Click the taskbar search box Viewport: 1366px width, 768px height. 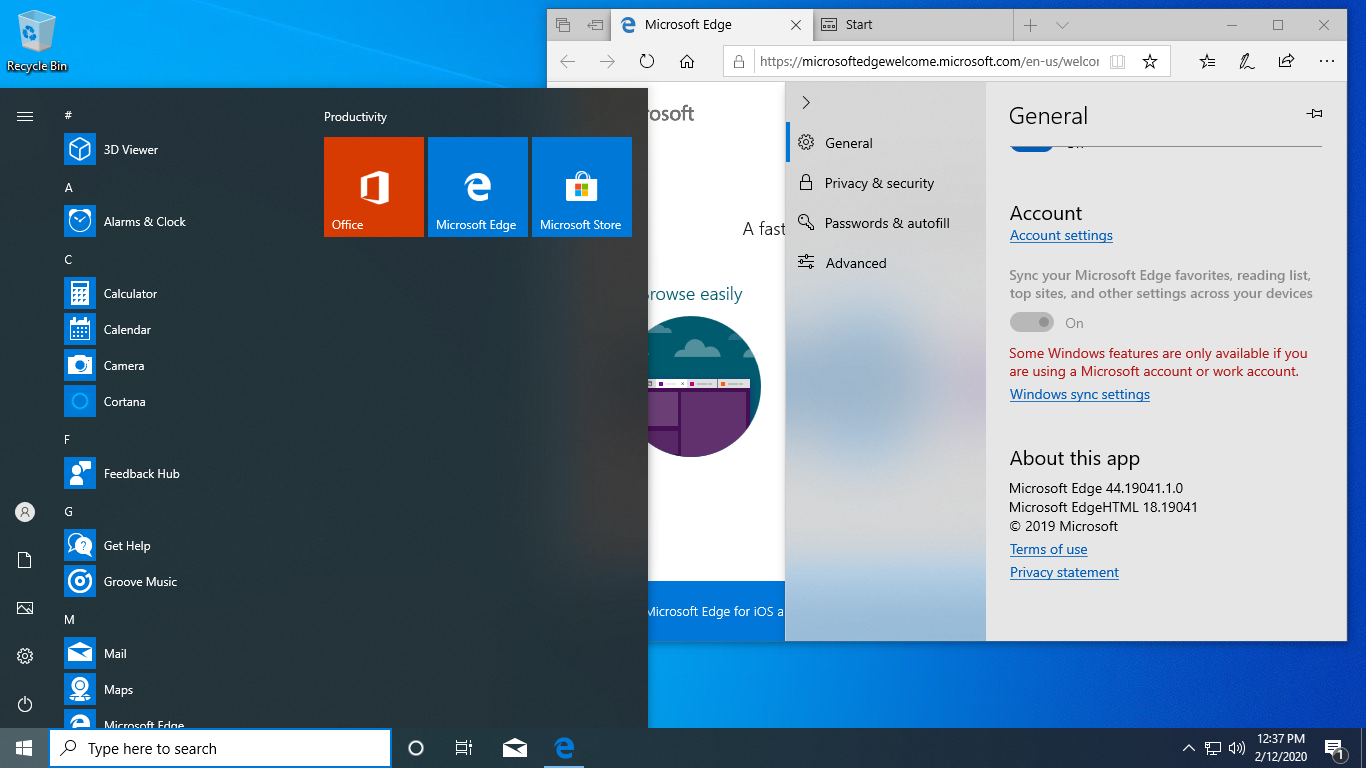220,748
